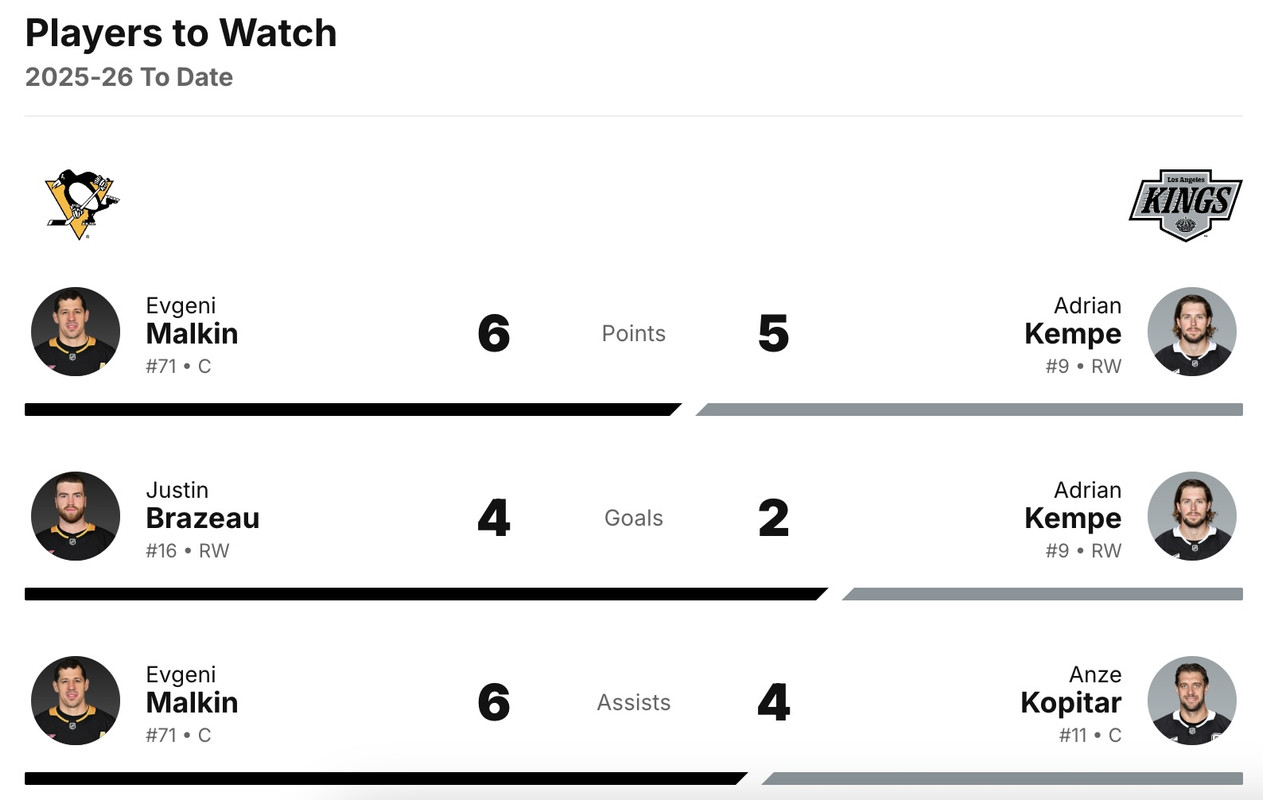Viewport: 1263px width, 800px height.
Task: Click the Pittsburgh Penguins team logo
Action: pyautogui.click(x=81, y=204)
